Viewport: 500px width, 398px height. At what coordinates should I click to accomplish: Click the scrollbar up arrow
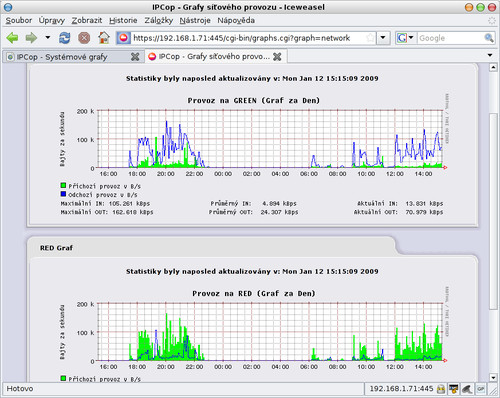(x=493, y=68)
